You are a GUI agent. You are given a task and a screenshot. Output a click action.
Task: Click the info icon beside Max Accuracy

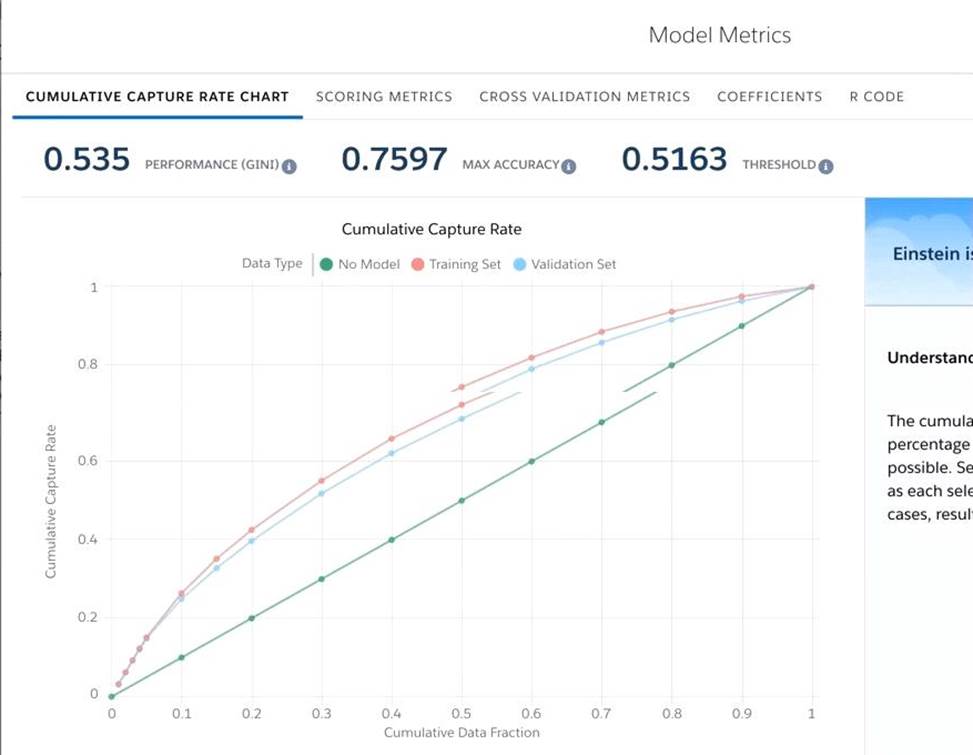[569, 167]
